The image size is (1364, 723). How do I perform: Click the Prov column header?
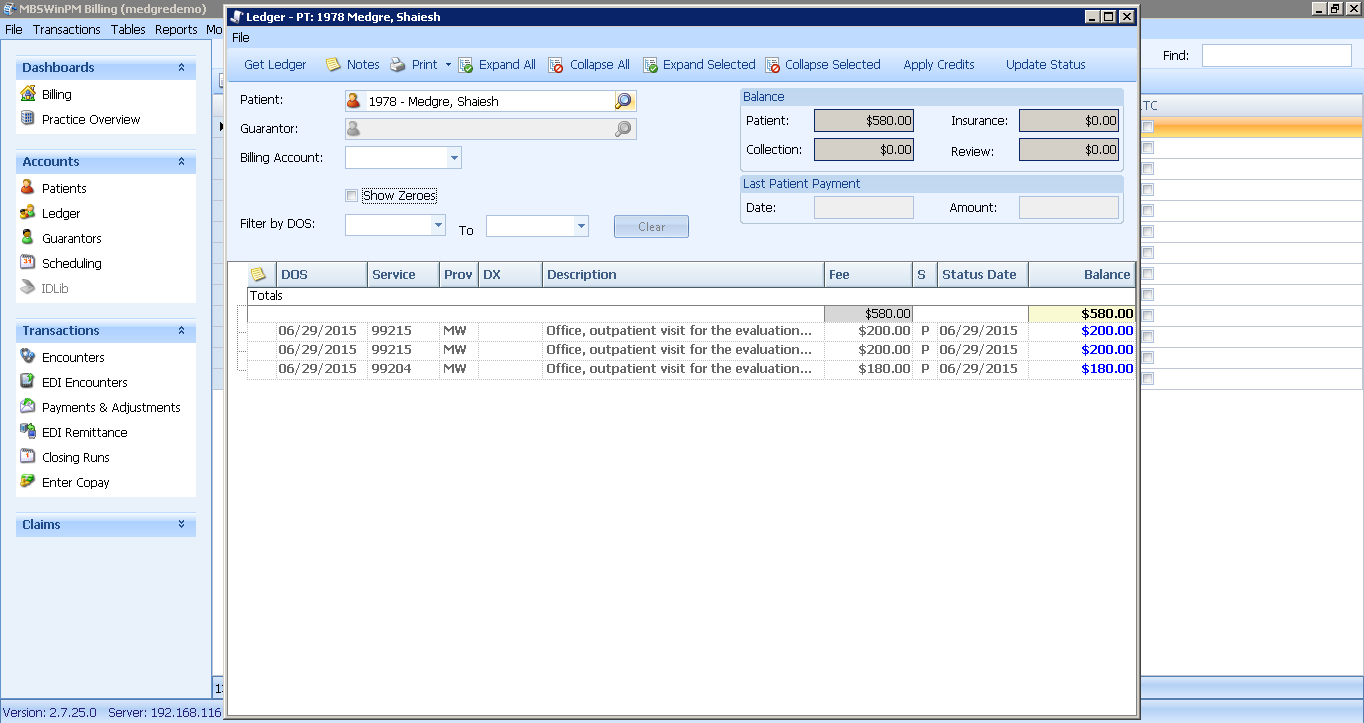(459, 274)
